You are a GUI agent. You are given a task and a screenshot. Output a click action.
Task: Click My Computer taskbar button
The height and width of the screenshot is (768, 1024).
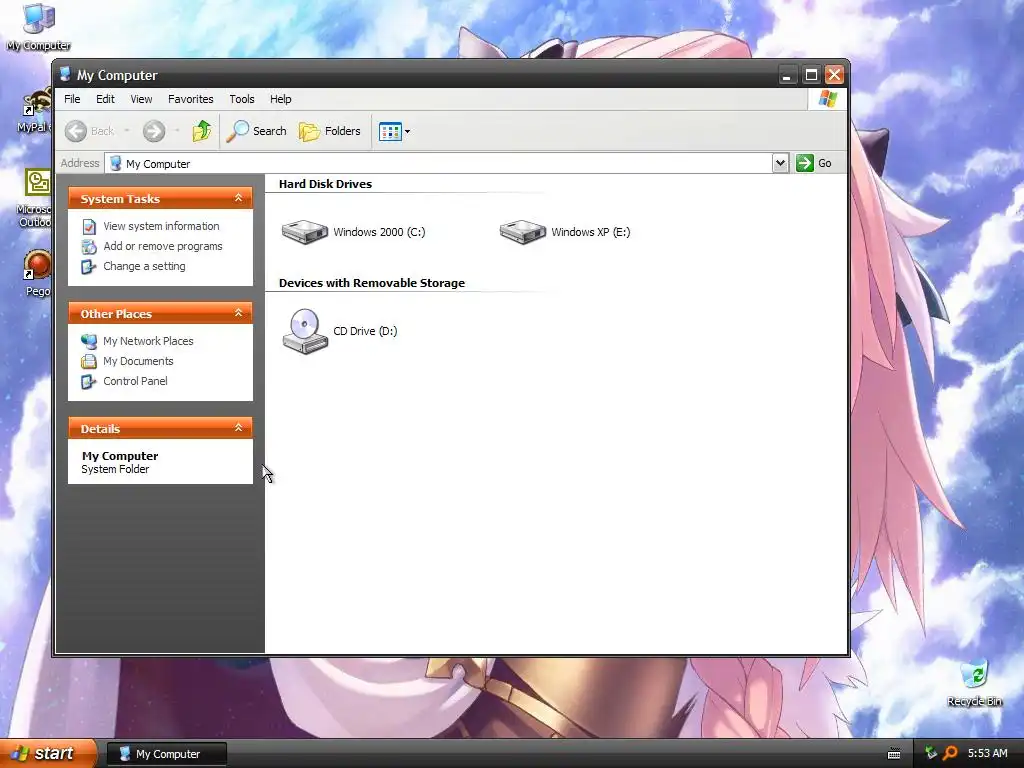click(167, 754)
